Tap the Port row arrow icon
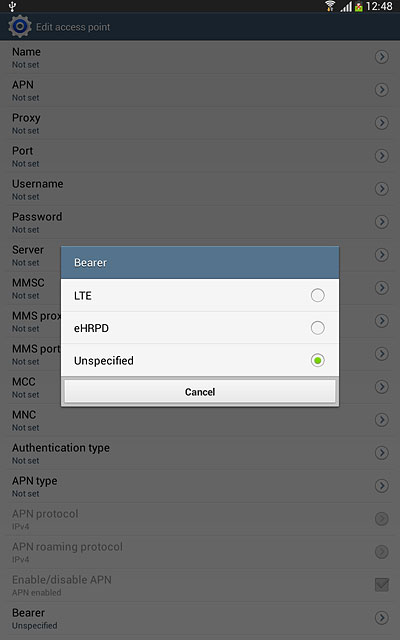This screenshot has width=400, height=640. click(x=382, y=156)
